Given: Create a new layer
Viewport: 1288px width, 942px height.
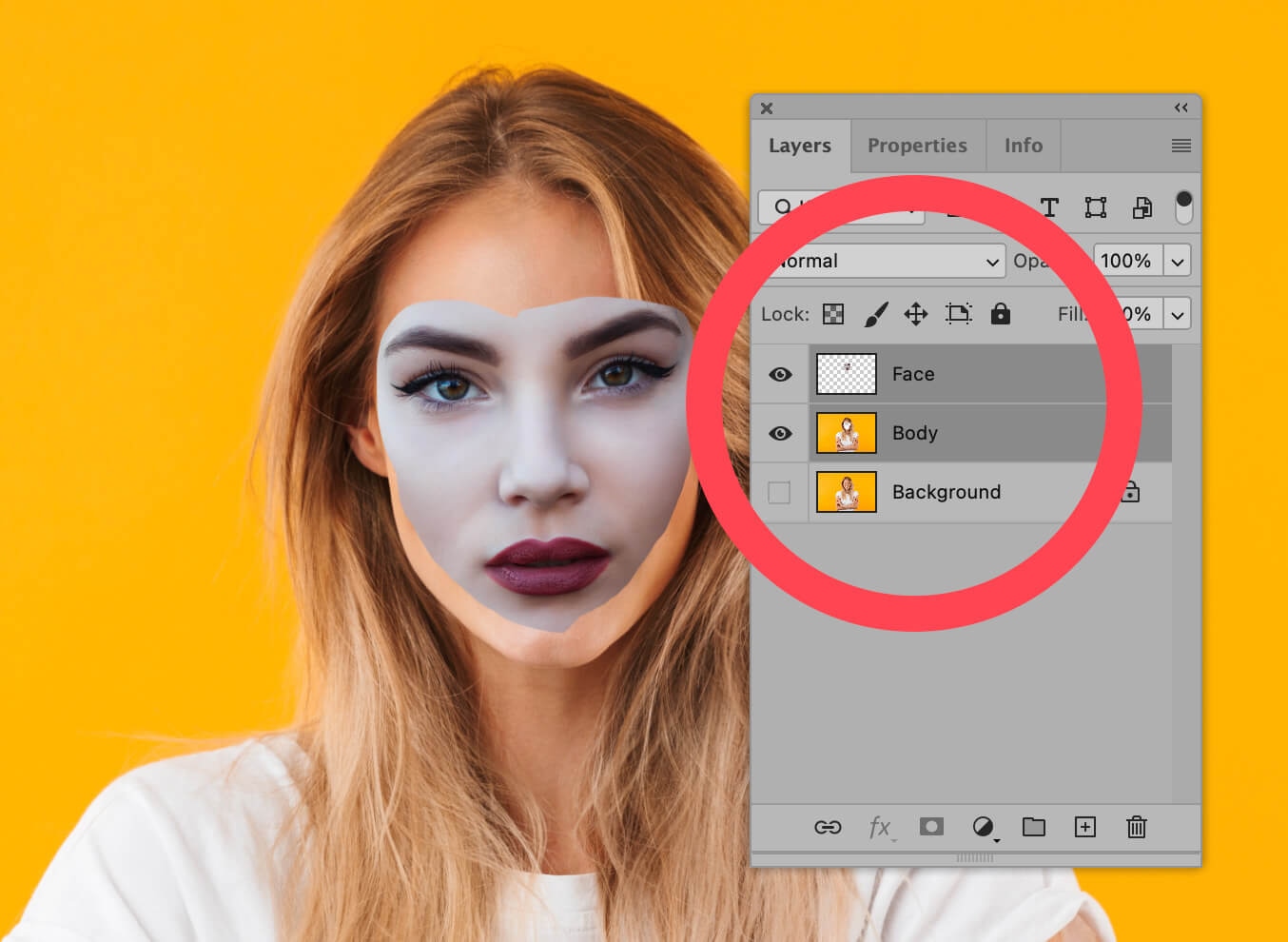Looking at the screenshot, I should coord(1084,827).
